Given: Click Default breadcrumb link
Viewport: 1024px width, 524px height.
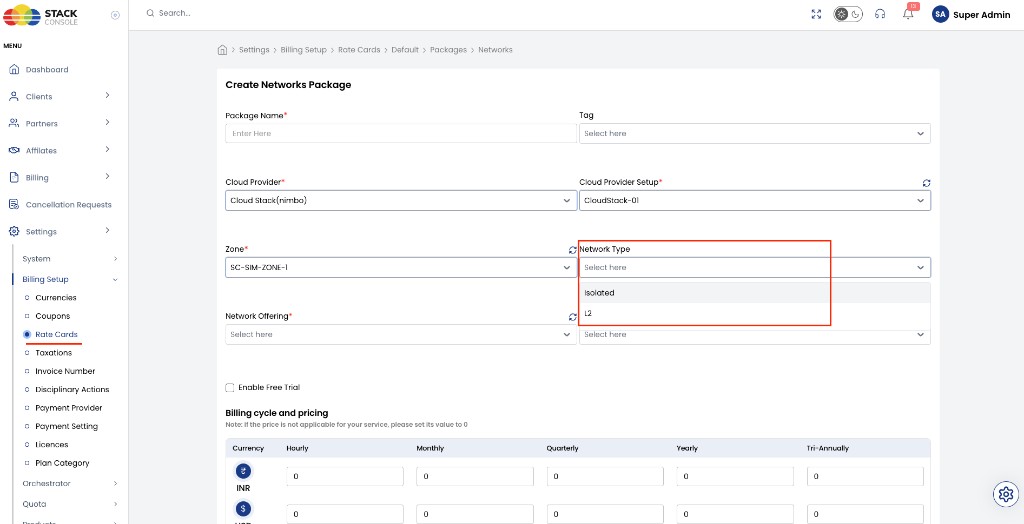Looking at the screenshot, I should point(405,50).
